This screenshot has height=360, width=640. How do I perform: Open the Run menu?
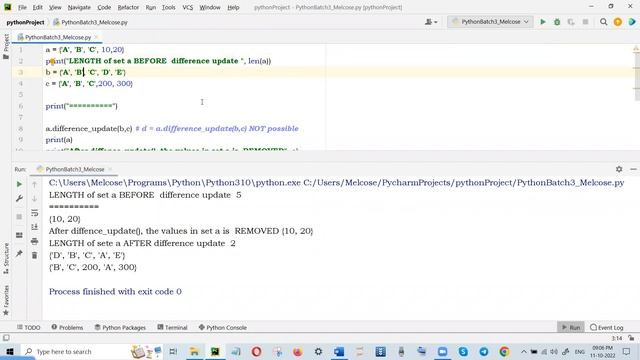click(151, 7)
